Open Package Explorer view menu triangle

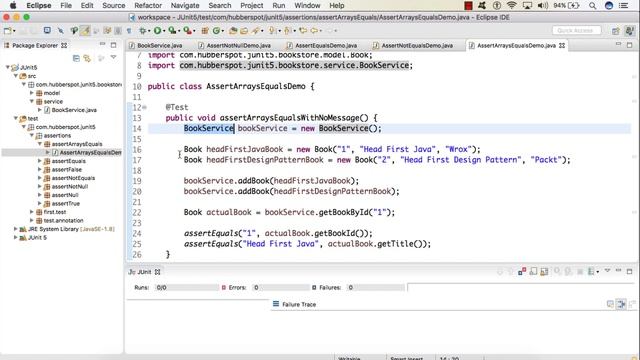click(x=113, y=57)
